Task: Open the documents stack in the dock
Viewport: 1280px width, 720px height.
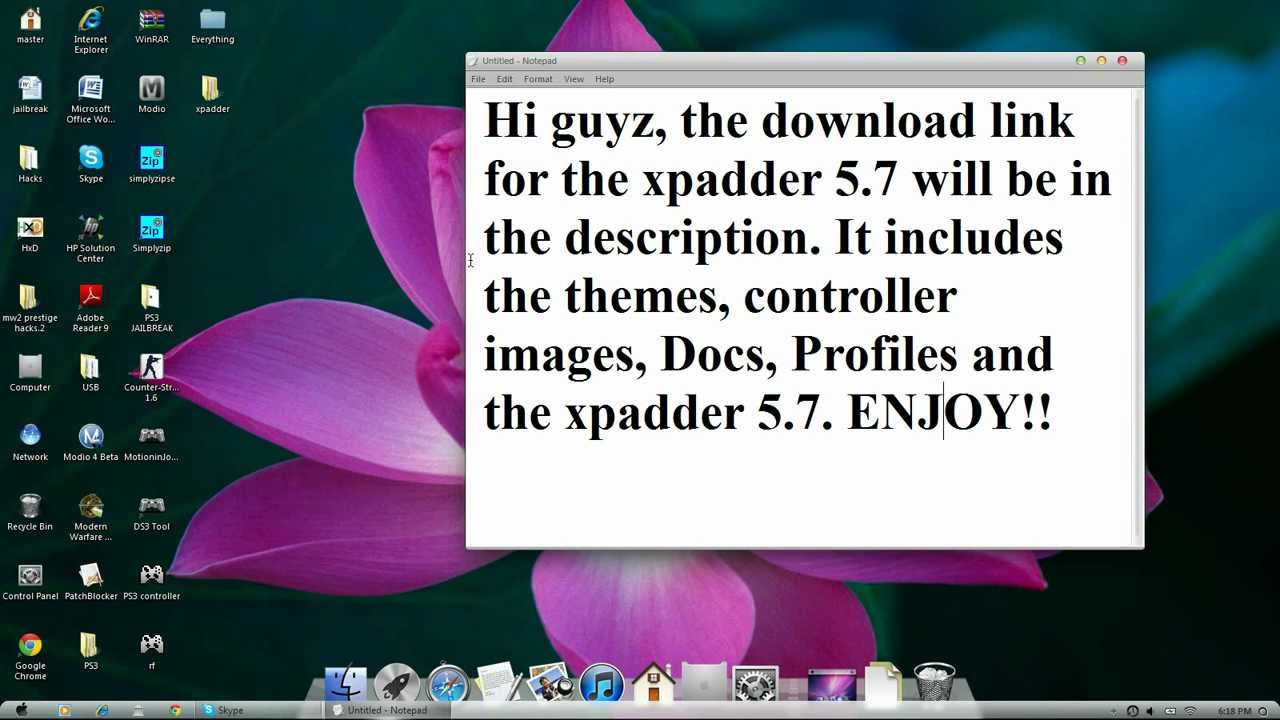Action: [884, 683]
